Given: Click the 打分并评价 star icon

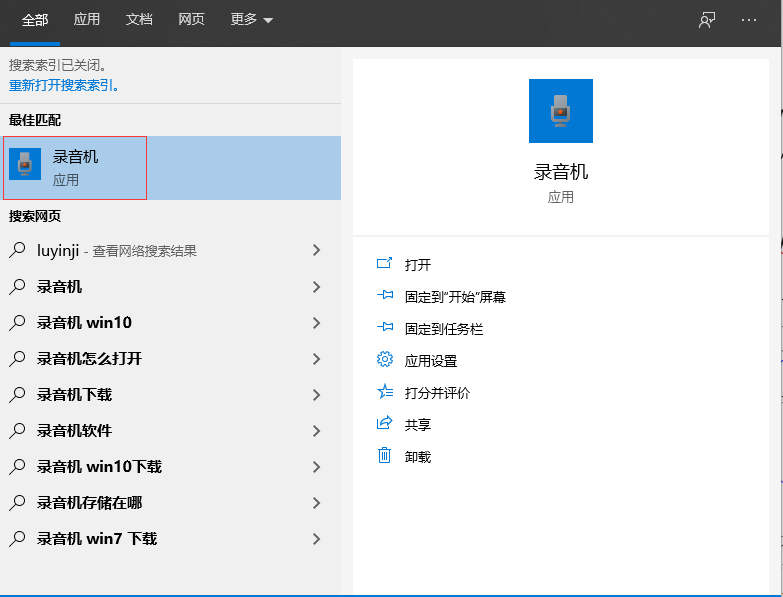Looking at the screenshot, I should [384, 392].
